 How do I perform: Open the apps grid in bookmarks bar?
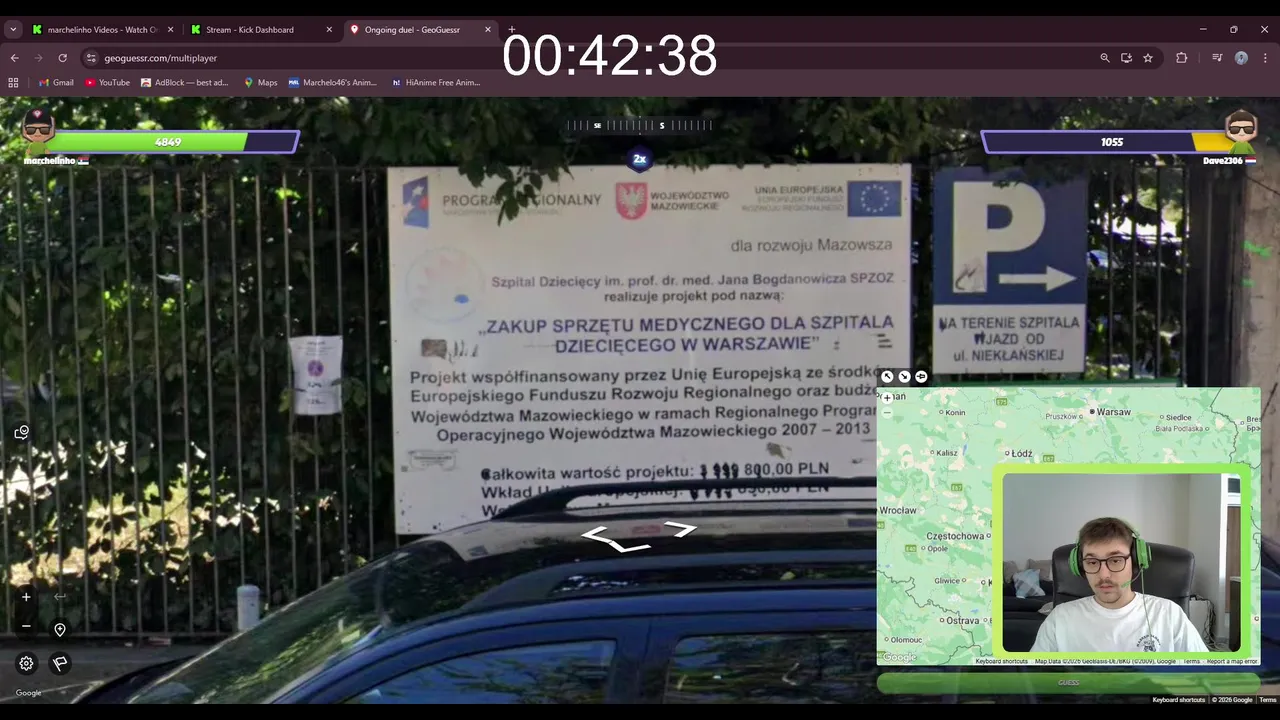(14, 83)
